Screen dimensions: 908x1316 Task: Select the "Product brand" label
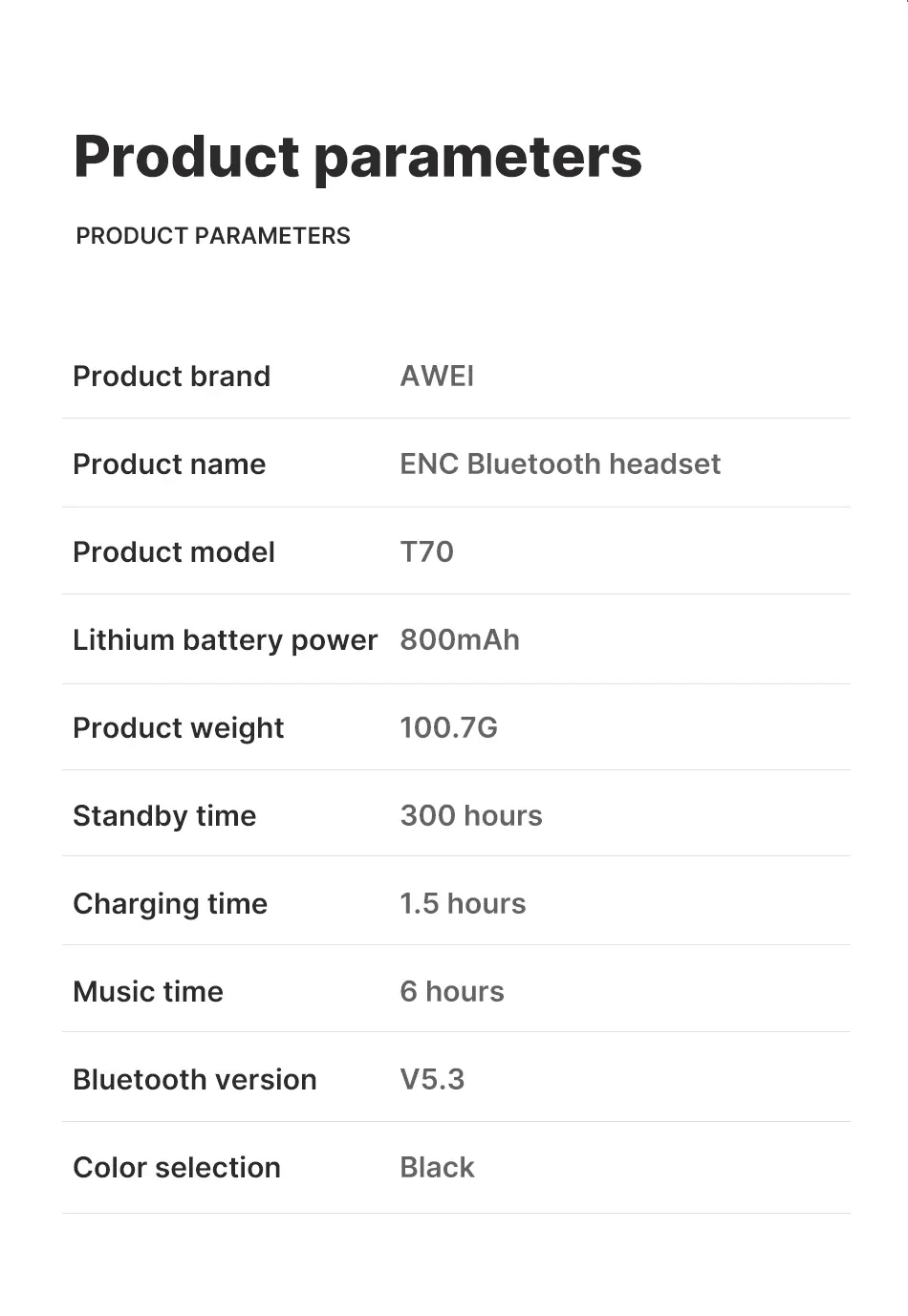(172, 377)
